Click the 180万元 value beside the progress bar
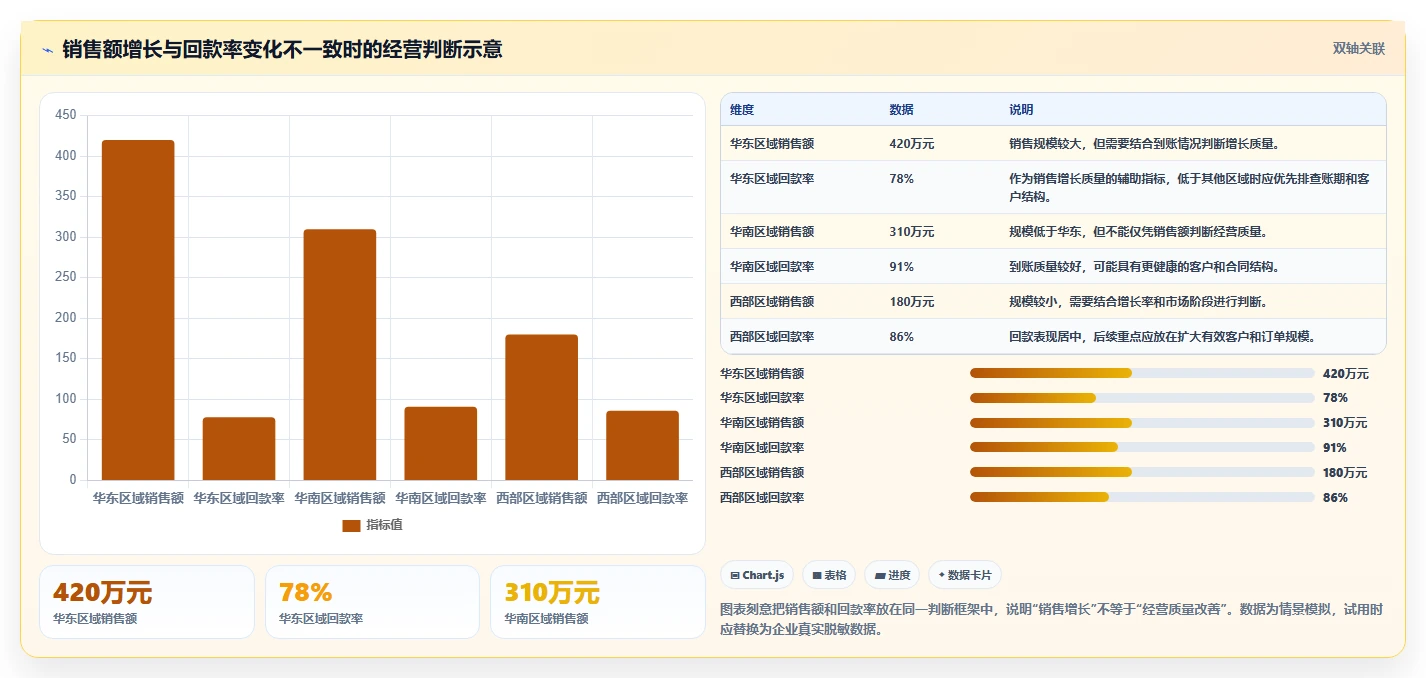Image resolution: width=1426 pixels, height=678 pixels. pos(1345,473)
